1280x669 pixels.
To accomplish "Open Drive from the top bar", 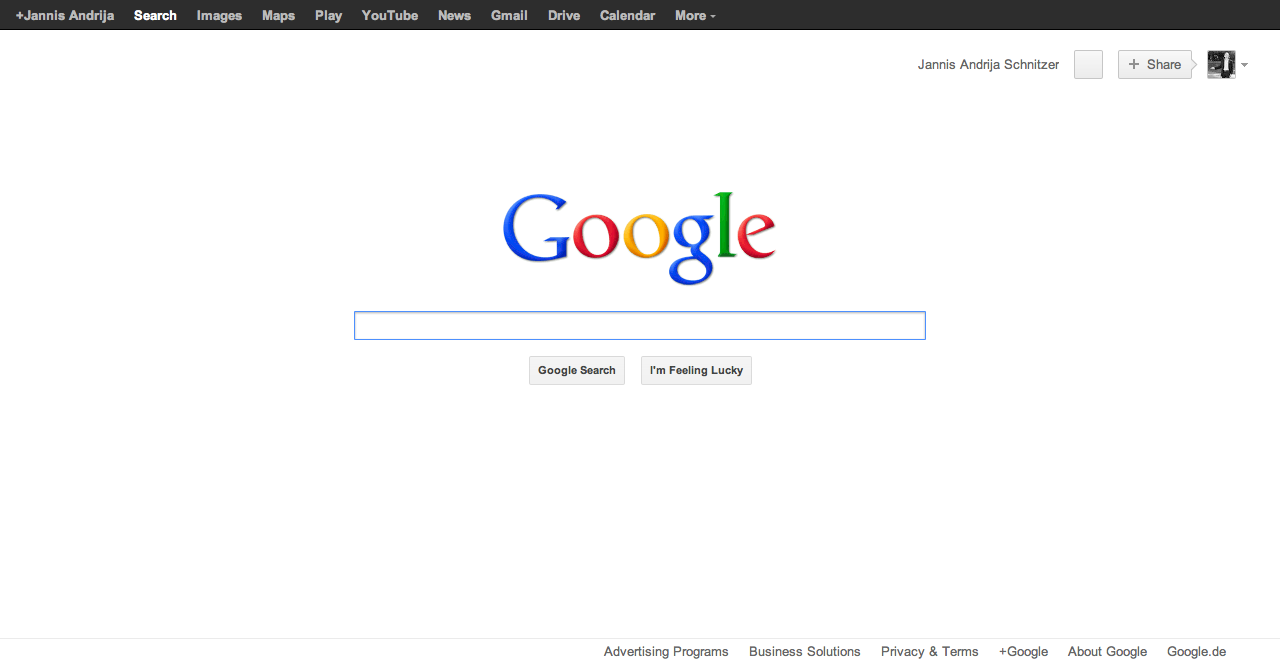I will (564, 15).
